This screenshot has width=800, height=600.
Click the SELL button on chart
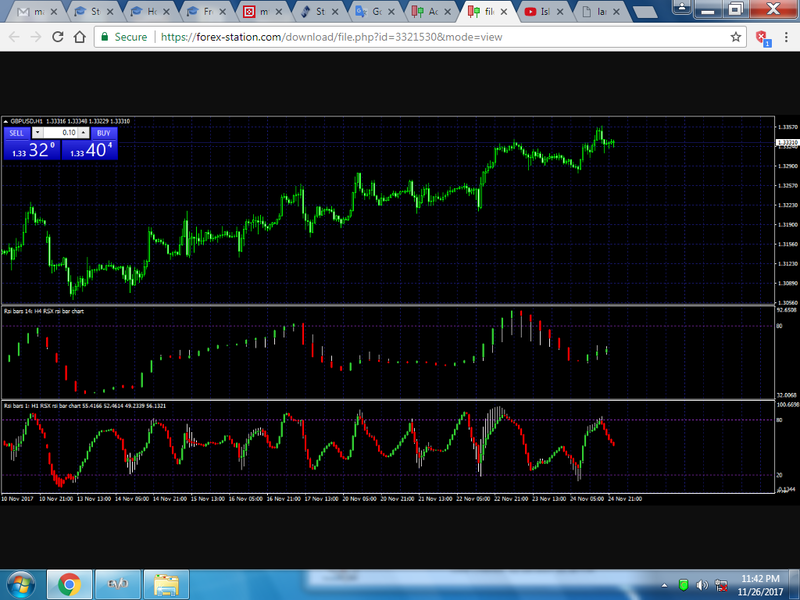click(x=17, y=133)
